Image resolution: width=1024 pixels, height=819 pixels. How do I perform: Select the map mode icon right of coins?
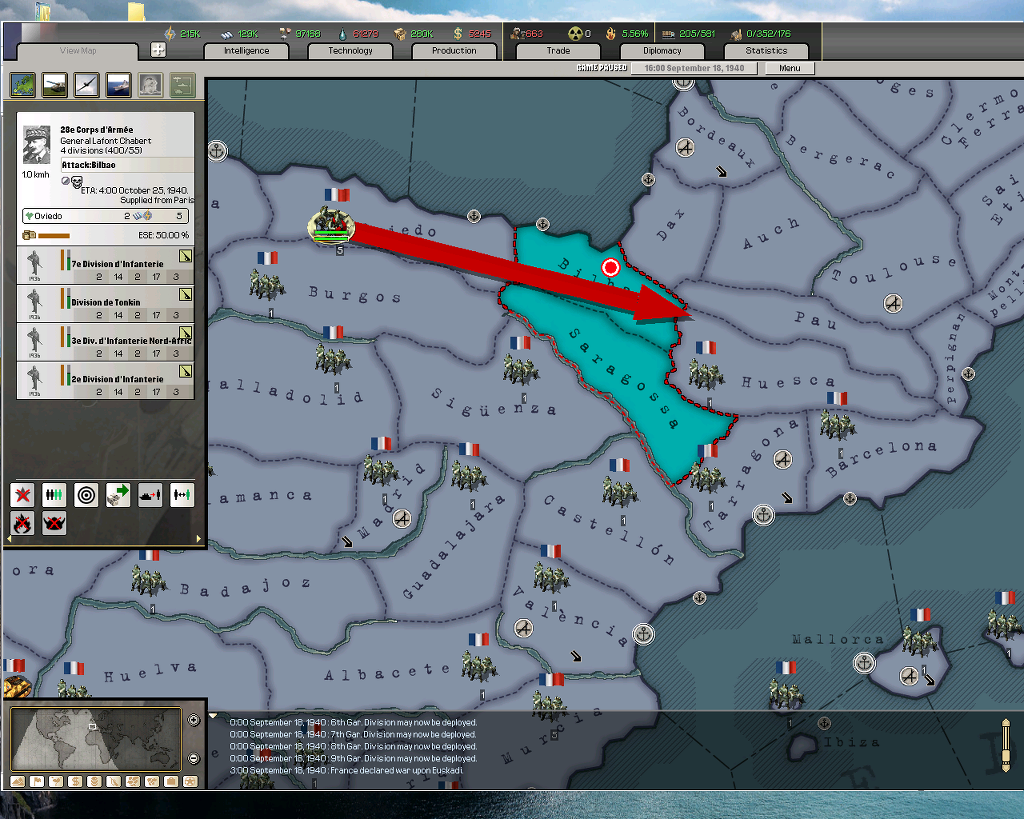114,781
